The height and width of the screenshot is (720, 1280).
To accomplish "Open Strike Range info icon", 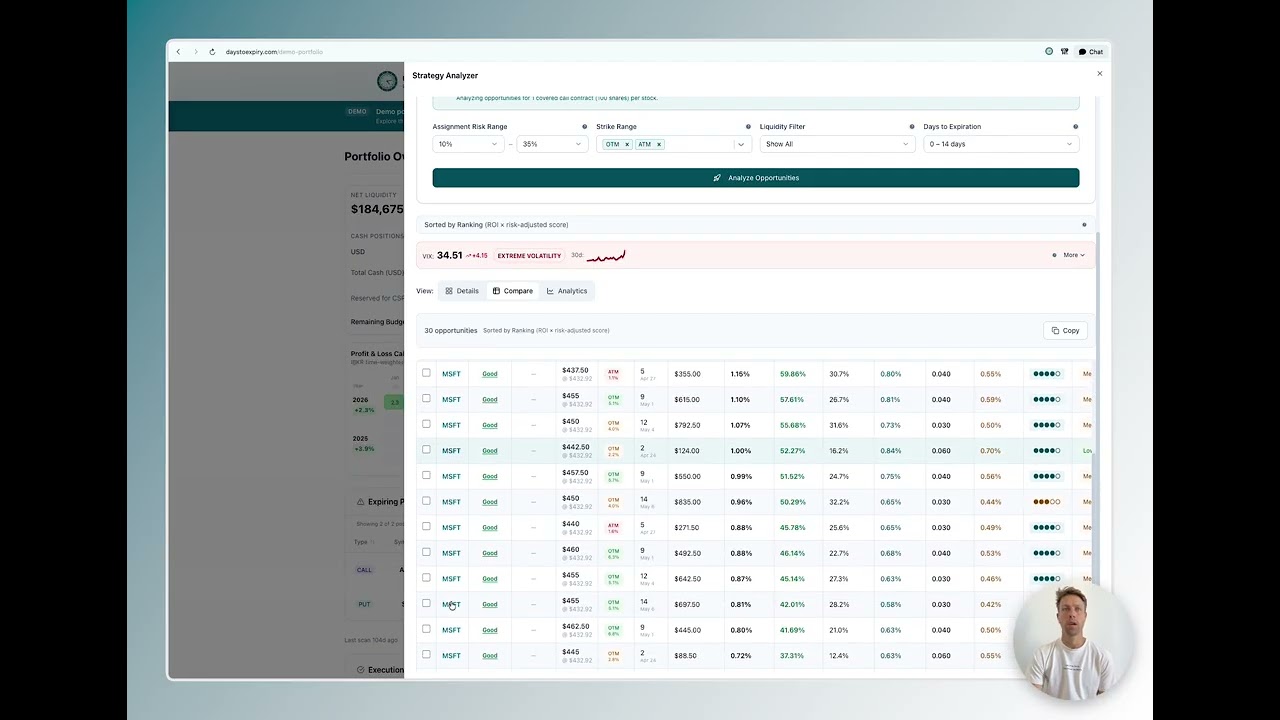I will tap(748, 127).
